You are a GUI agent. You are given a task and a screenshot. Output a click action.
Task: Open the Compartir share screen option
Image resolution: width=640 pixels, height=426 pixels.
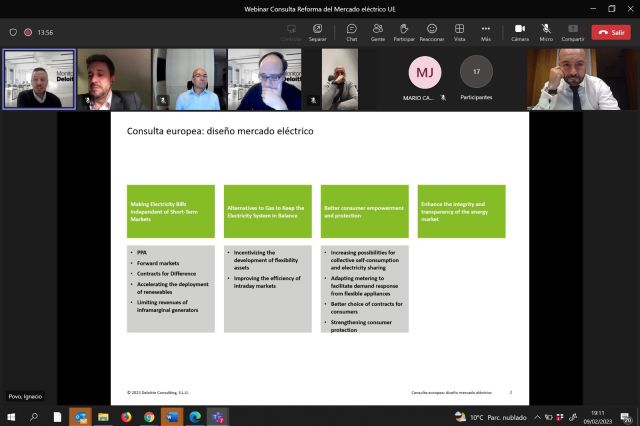(573, 31)
